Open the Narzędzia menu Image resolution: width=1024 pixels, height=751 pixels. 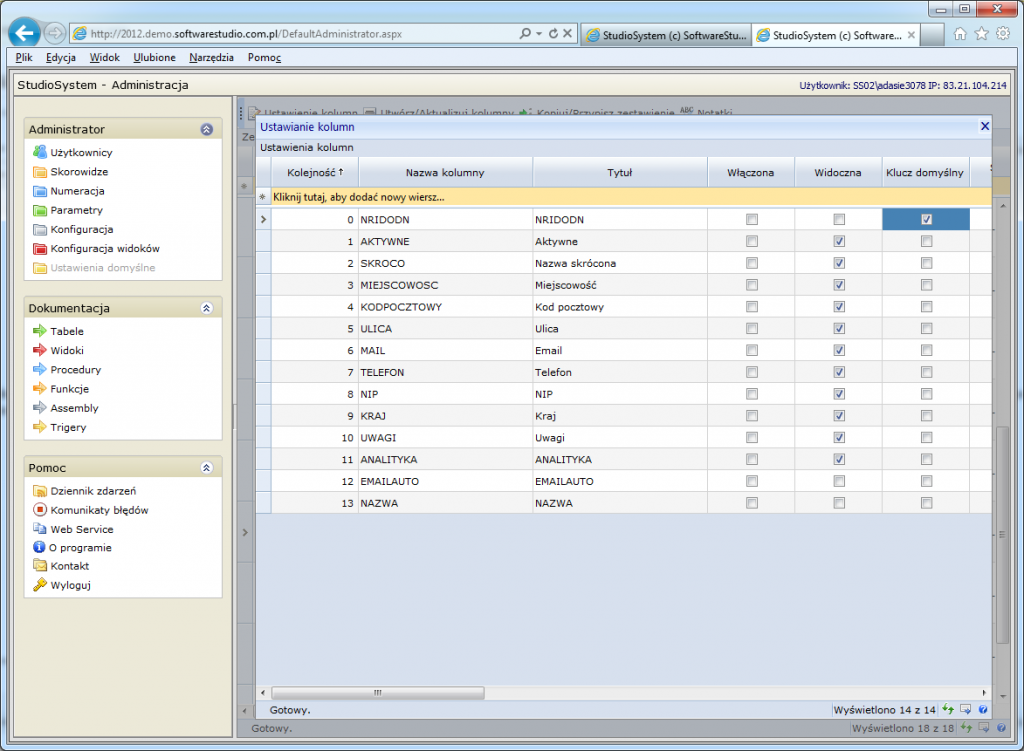pyautogui.click(x=211, y=58)
